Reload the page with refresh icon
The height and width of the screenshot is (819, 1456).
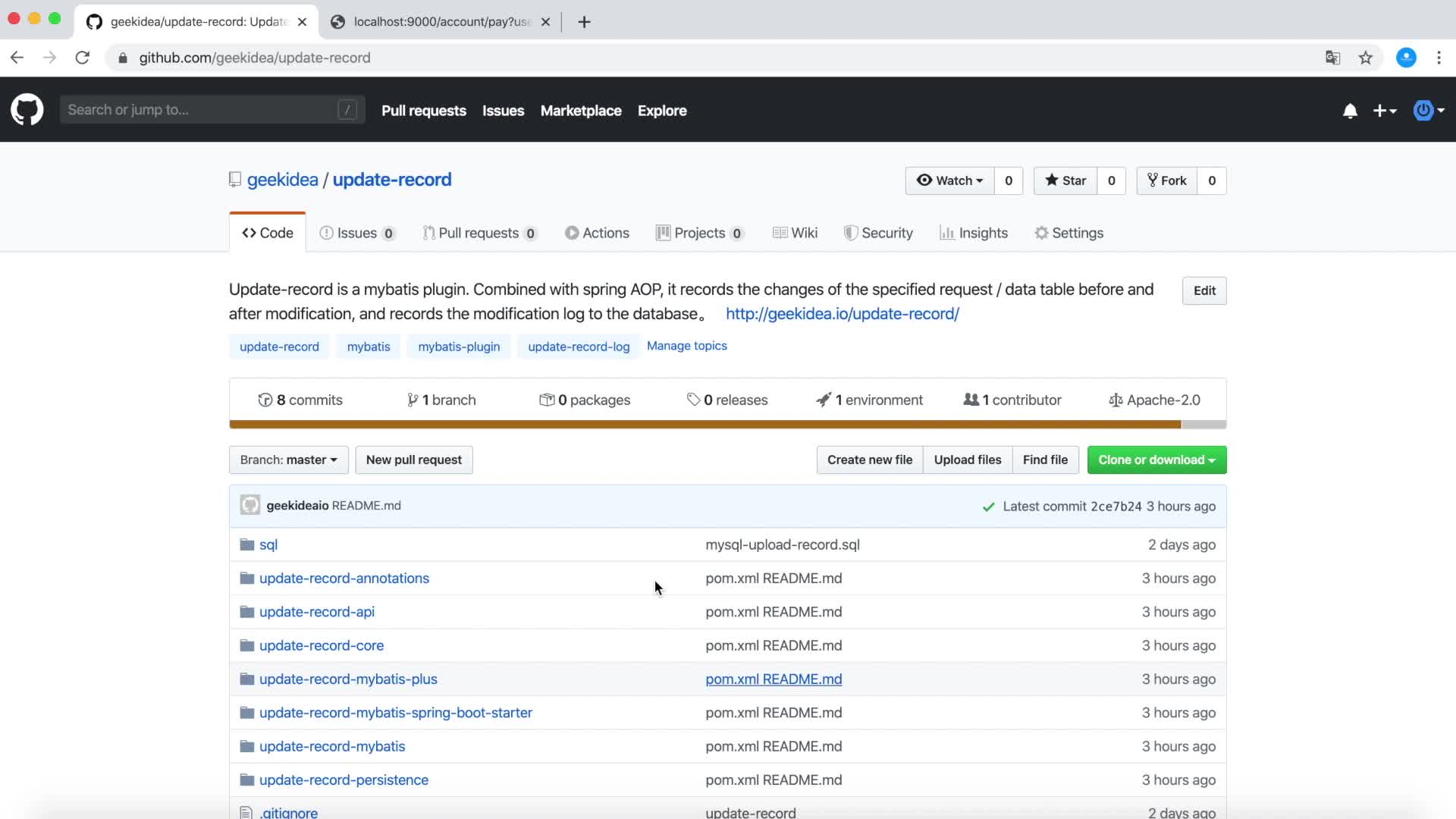(x=83, y=58)
